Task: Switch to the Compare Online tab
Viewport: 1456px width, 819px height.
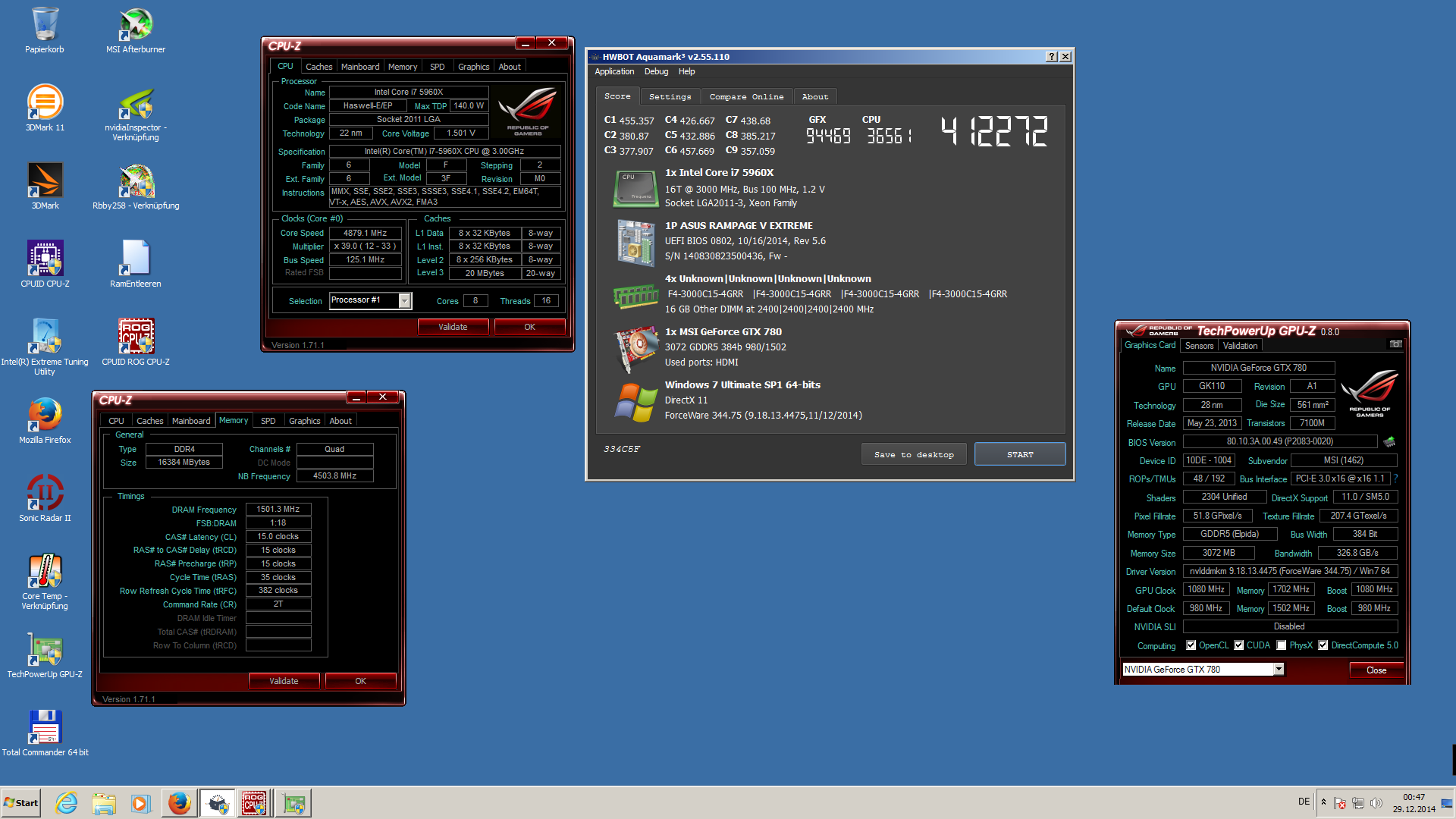Action: tap(746, 97)
